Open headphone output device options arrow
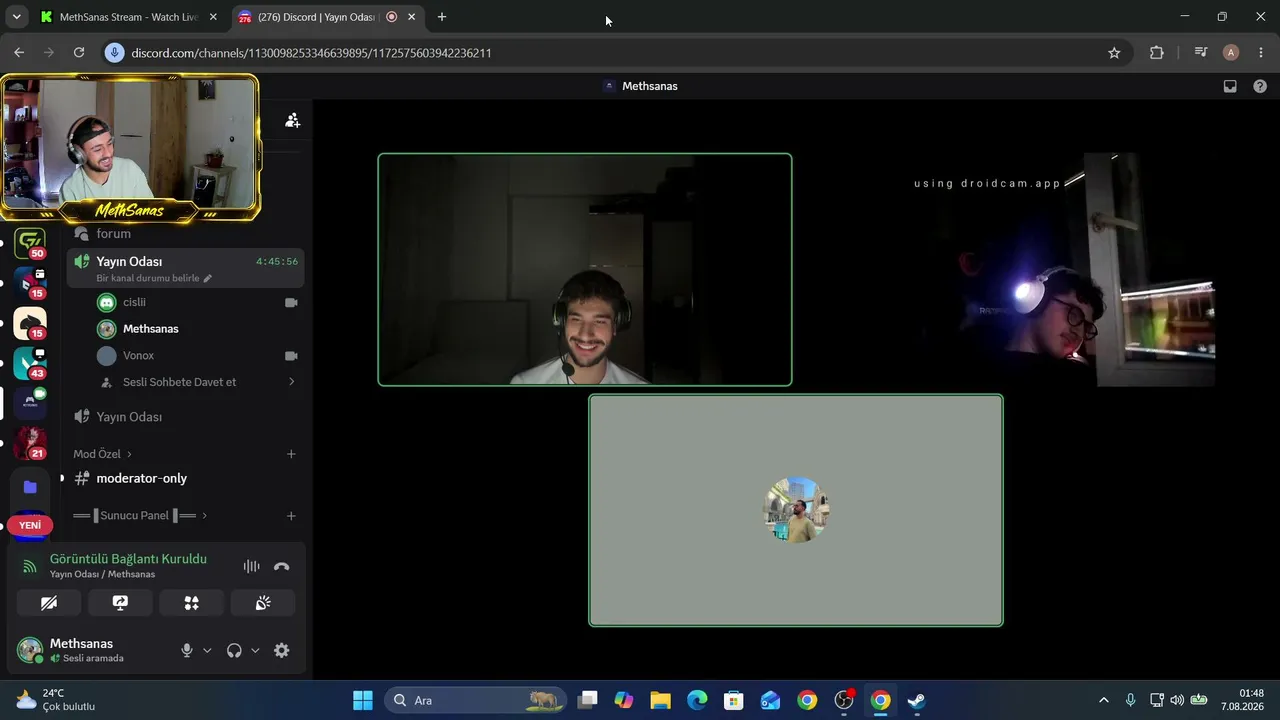This screenshot has width=1280, height=720. (x=255, y=650)
